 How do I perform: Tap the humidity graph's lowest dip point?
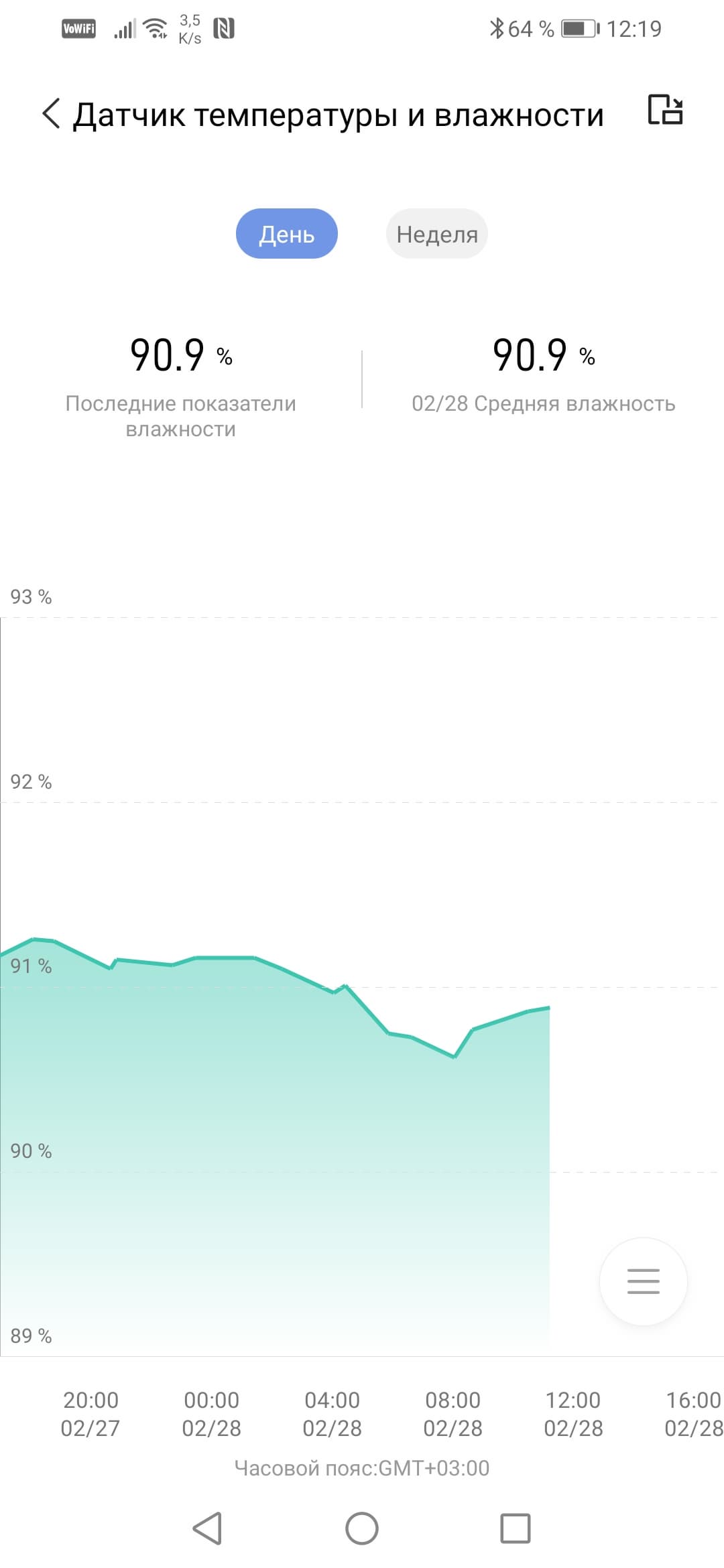455,1057
